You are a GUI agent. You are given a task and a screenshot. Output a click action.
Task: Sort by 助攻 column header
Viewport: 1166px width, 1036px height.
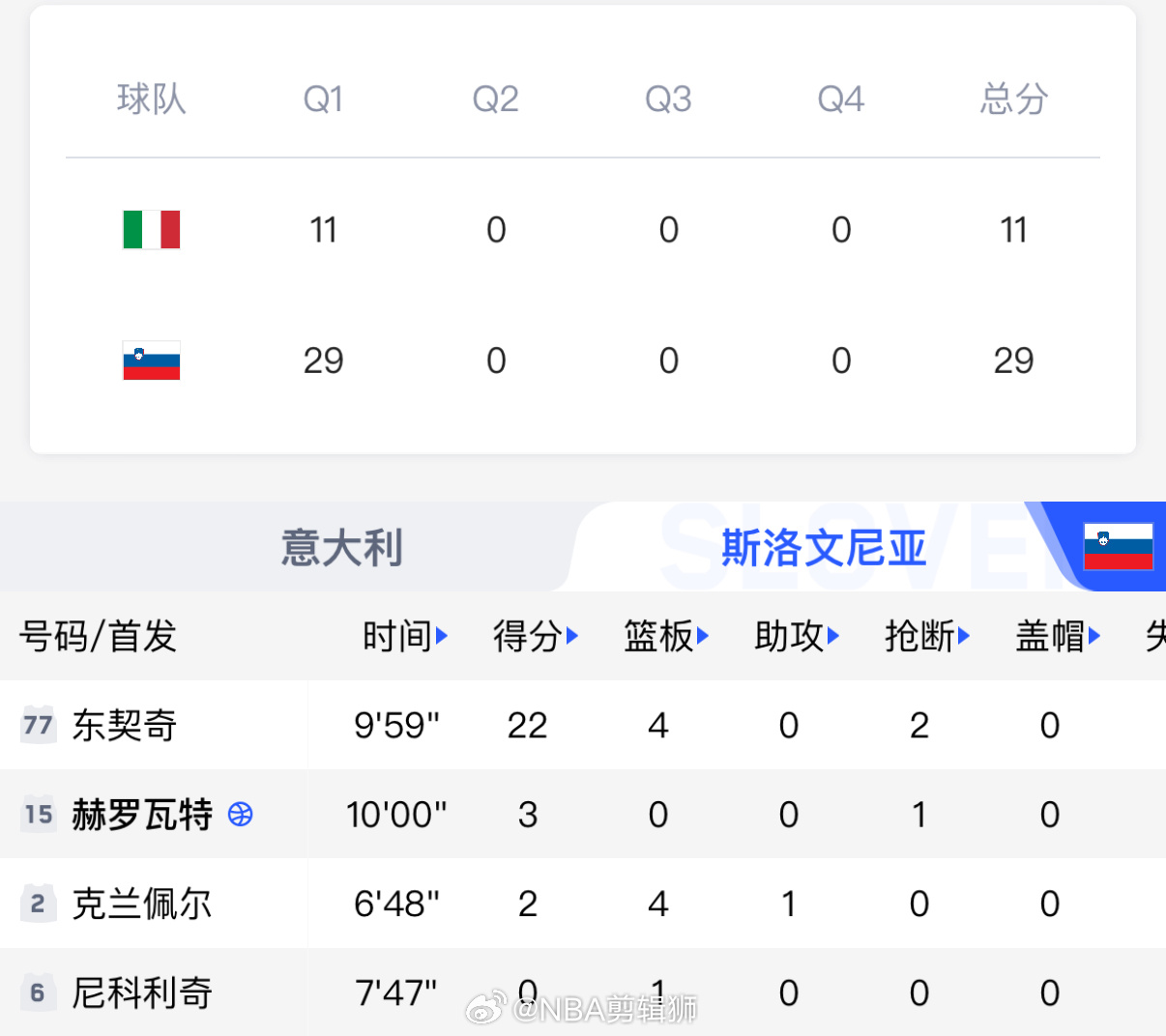[797, 636]
